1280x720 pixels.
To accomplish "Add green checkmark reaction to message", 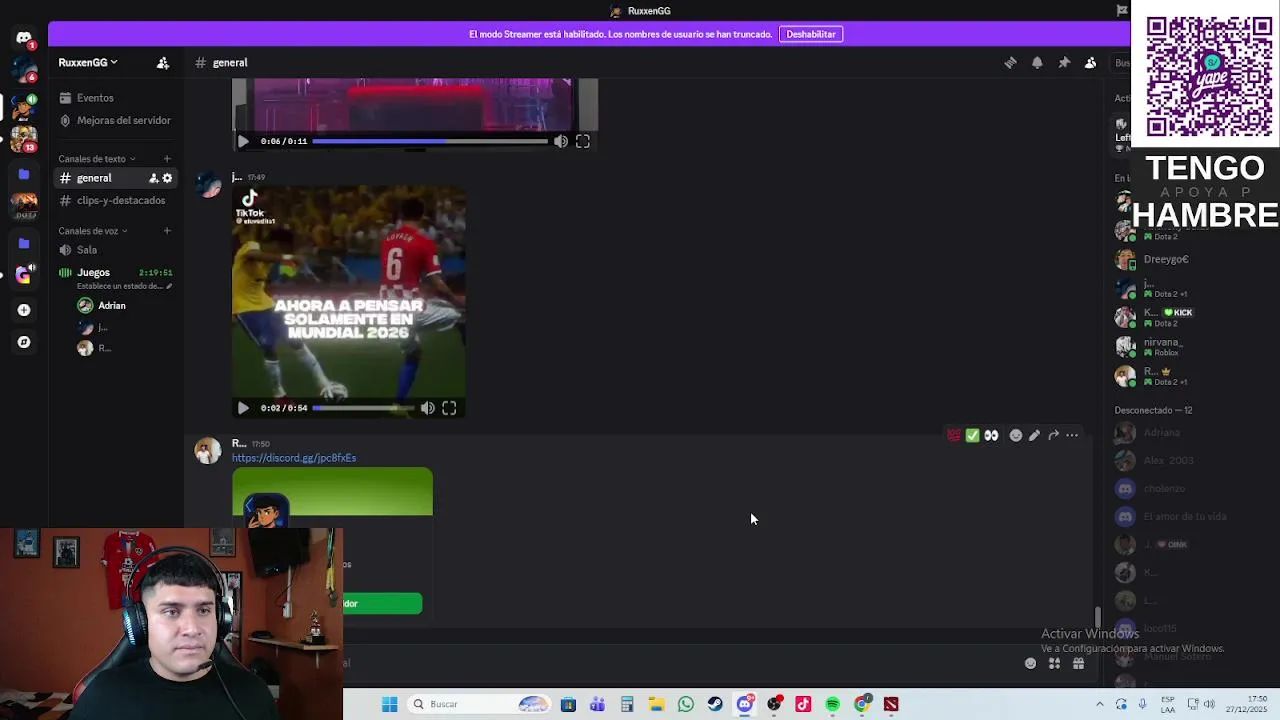I will [x=972, y=435].
